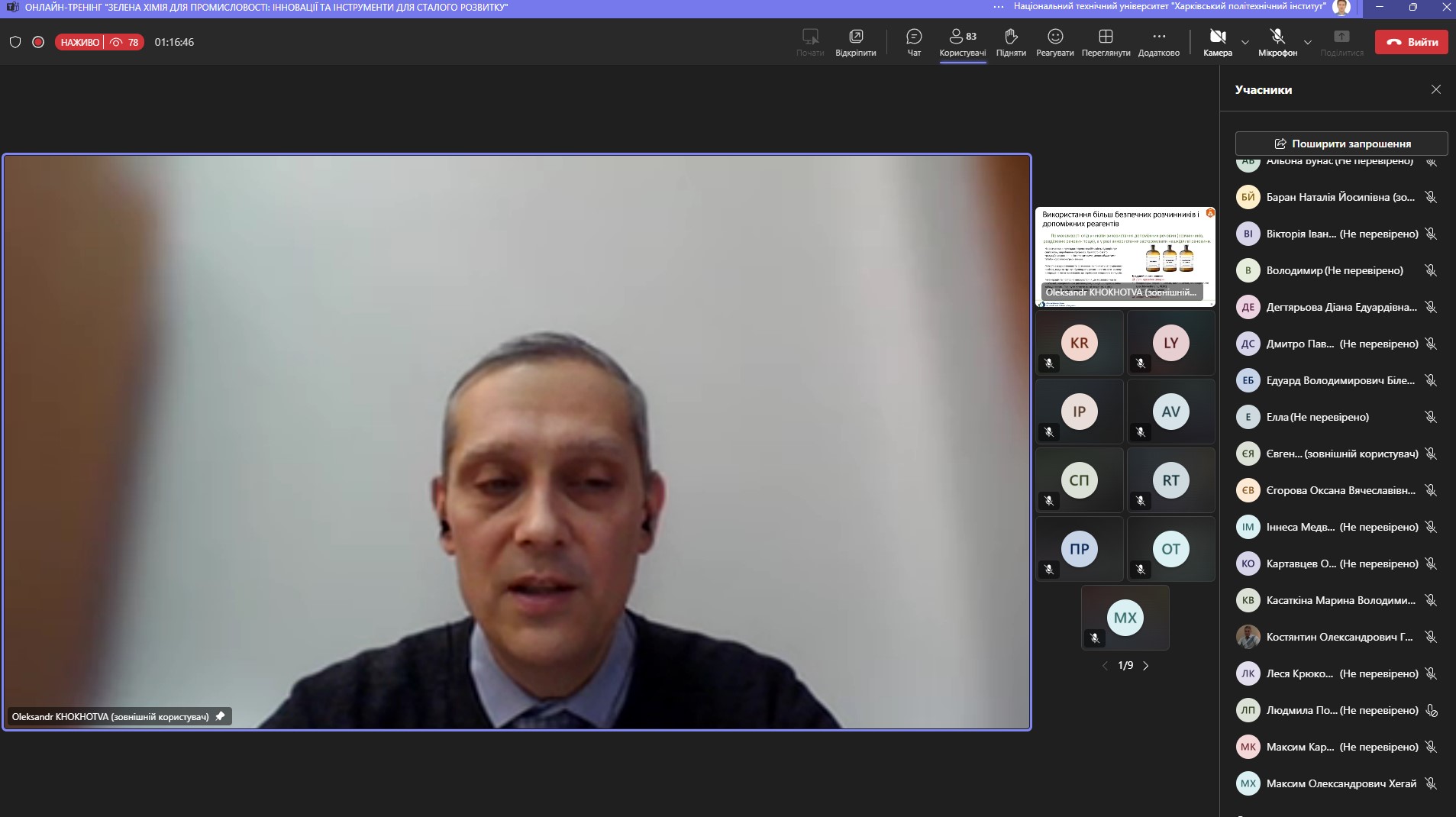This screenshot has height=817, width=1456.
Task: Open the Додатково more actions menu
Action: click(x=1159, y=42)
